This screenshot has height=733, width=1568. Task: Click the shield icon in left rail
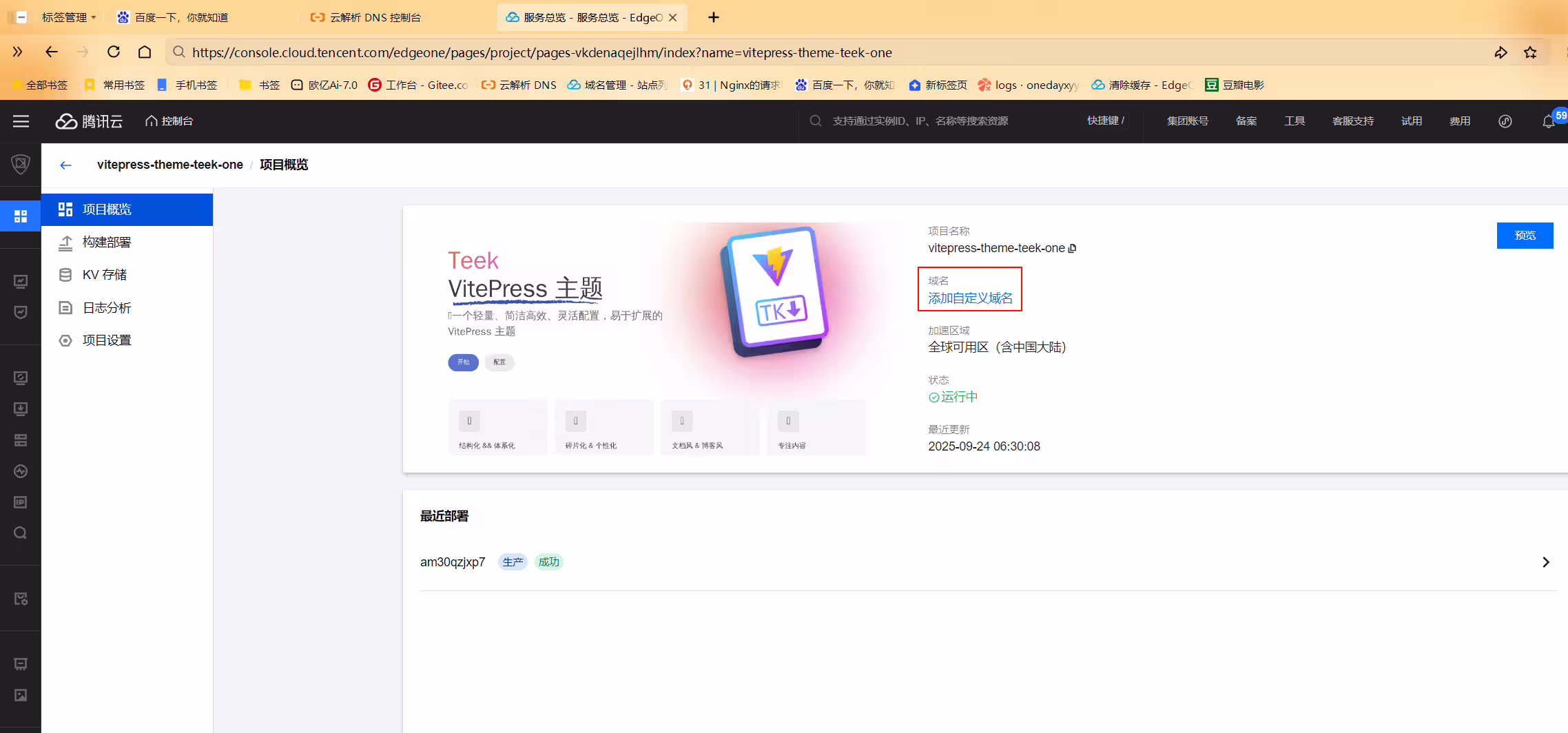click(21, 164)
